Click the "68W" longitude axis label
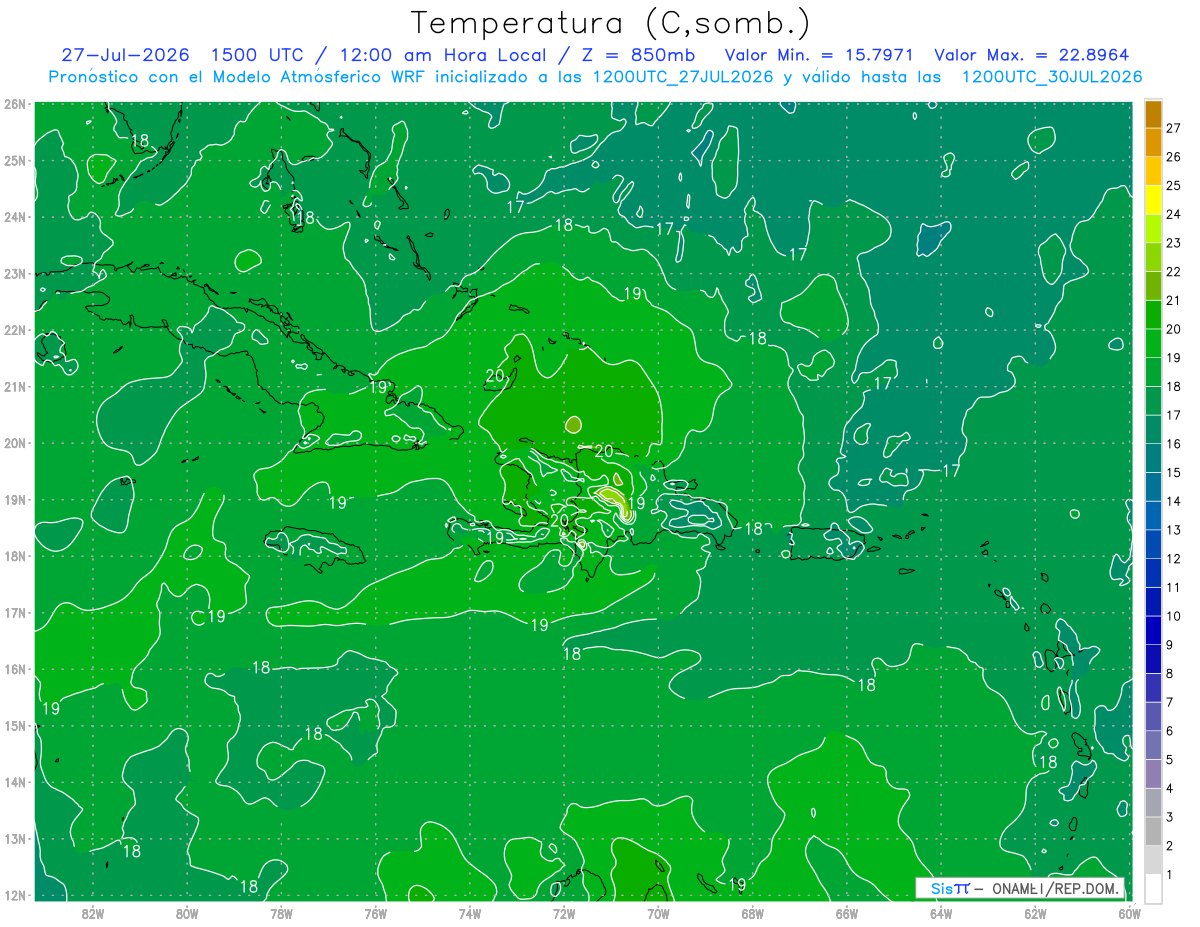The image size is (1200, 927). 752,913
